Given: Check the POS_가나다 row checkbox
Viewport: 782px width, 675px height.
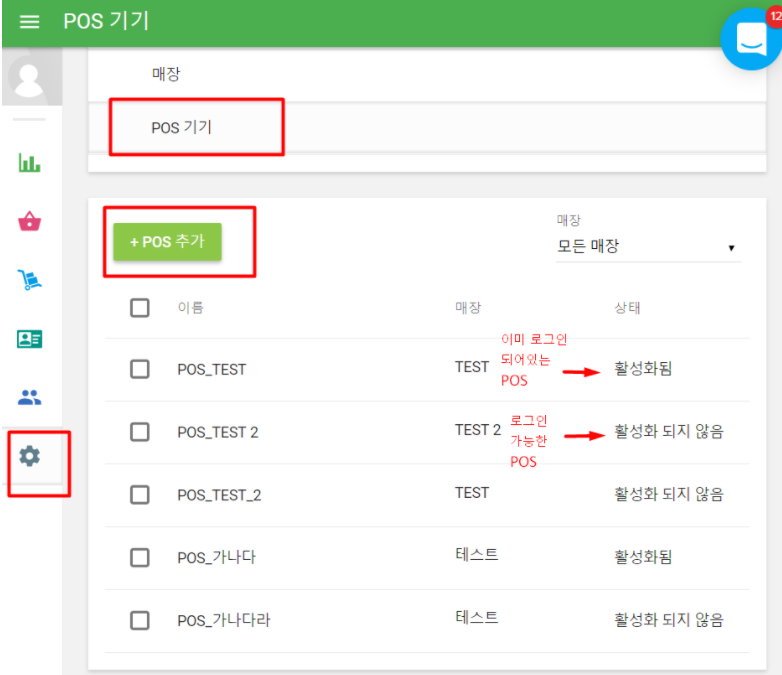Looking at the screenshot, I should coord(140,557).
